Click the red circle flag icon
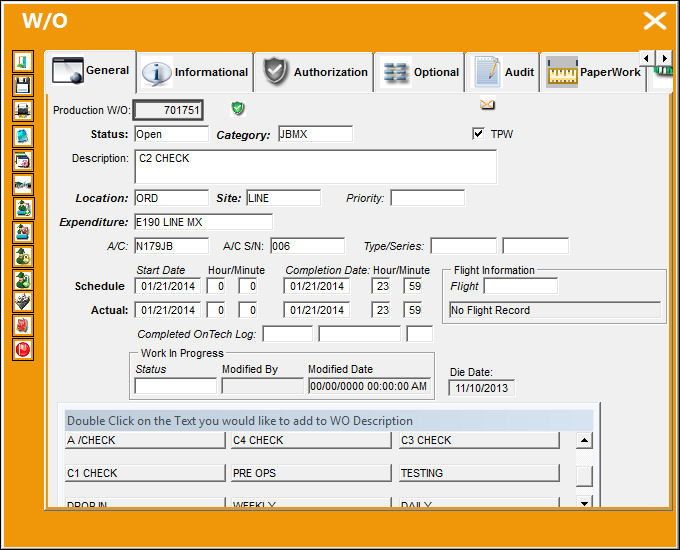680x550 pixels. tap(23, 350)
